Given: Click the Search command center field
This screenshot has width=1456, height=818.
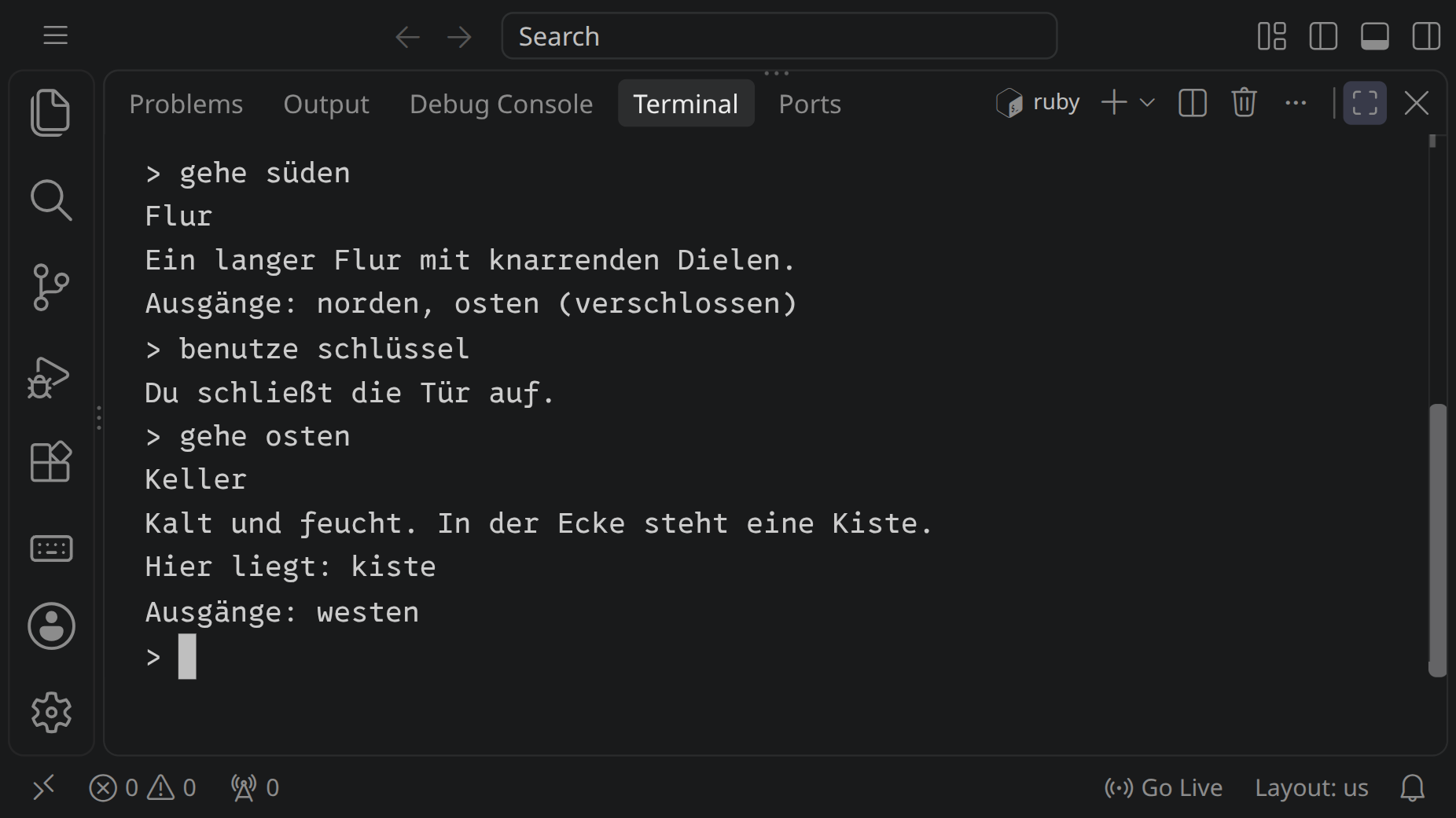Looking at the screenshot, I should [x=779, y=36].
